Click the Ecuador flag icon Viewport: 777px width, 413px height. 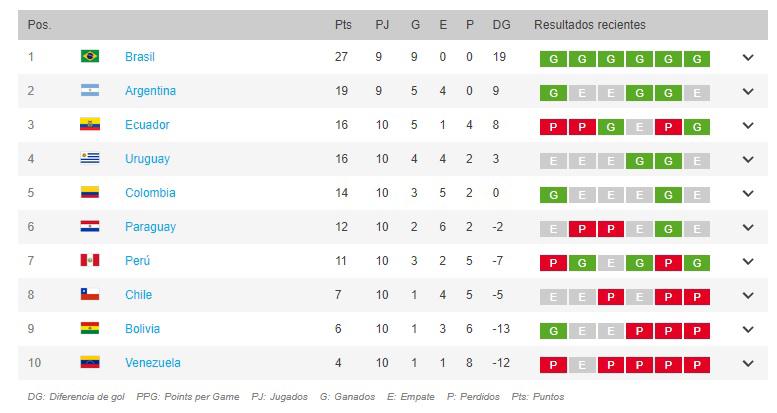(x=89, y=125)
